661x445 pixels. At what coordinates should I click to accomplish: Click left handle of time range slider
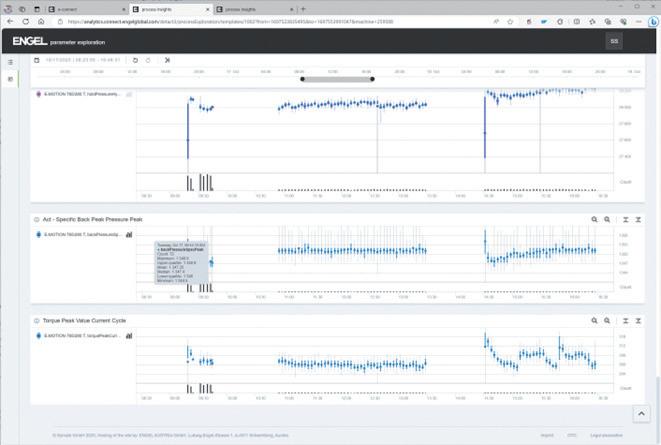coord(302,79)
